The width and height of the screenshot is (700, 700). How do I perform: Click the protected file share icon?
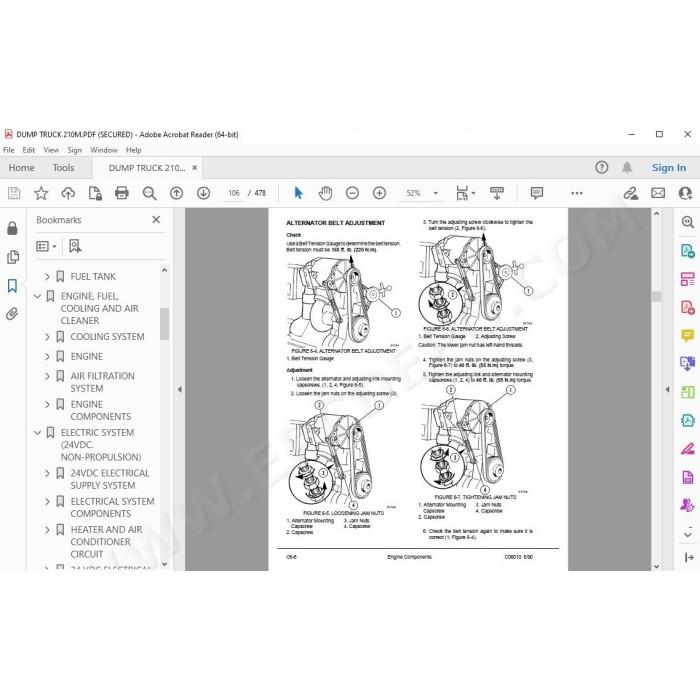tap(95, 193)
